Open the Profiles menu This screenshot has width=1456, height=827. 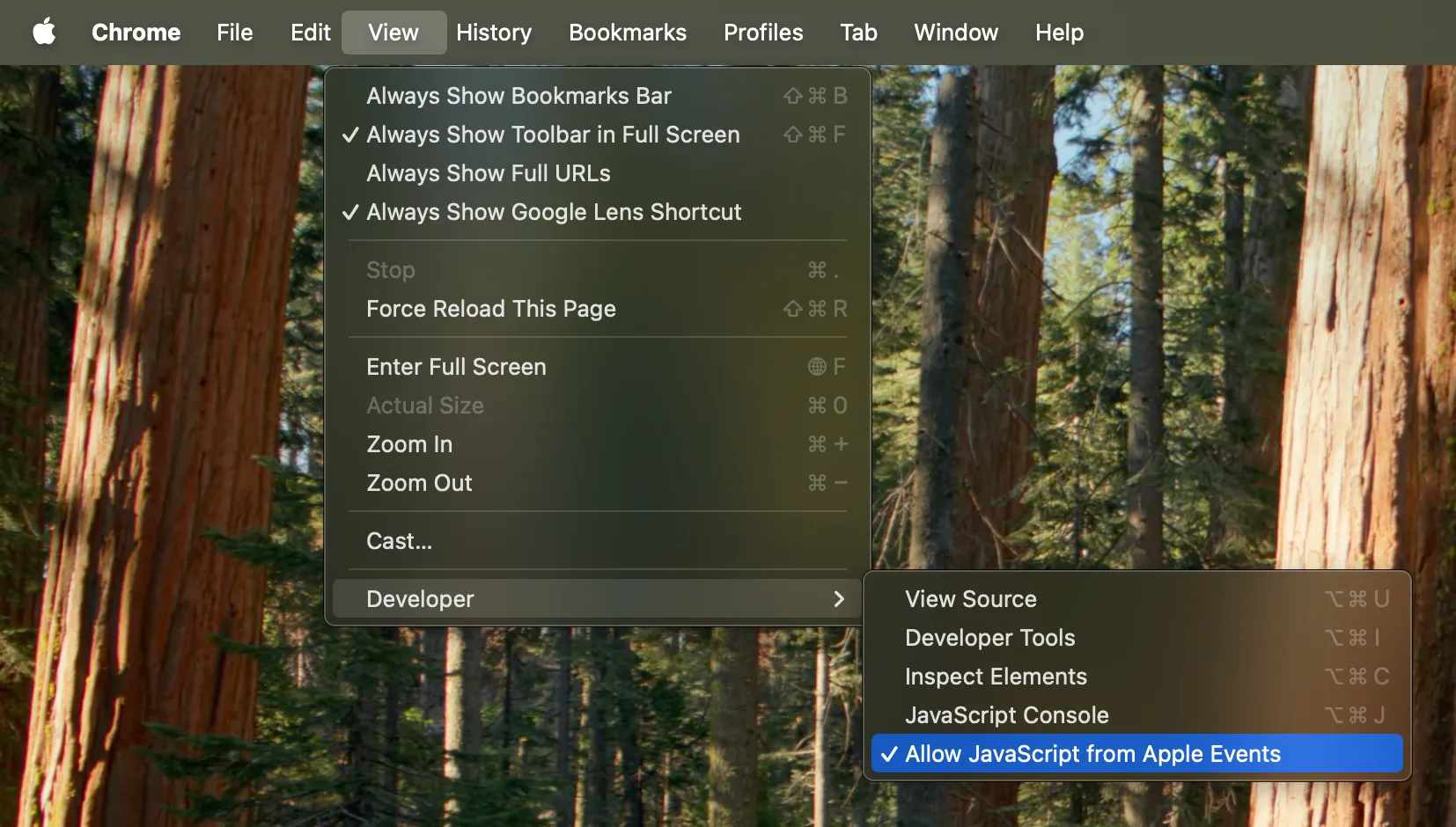click(x=762, y=33)
